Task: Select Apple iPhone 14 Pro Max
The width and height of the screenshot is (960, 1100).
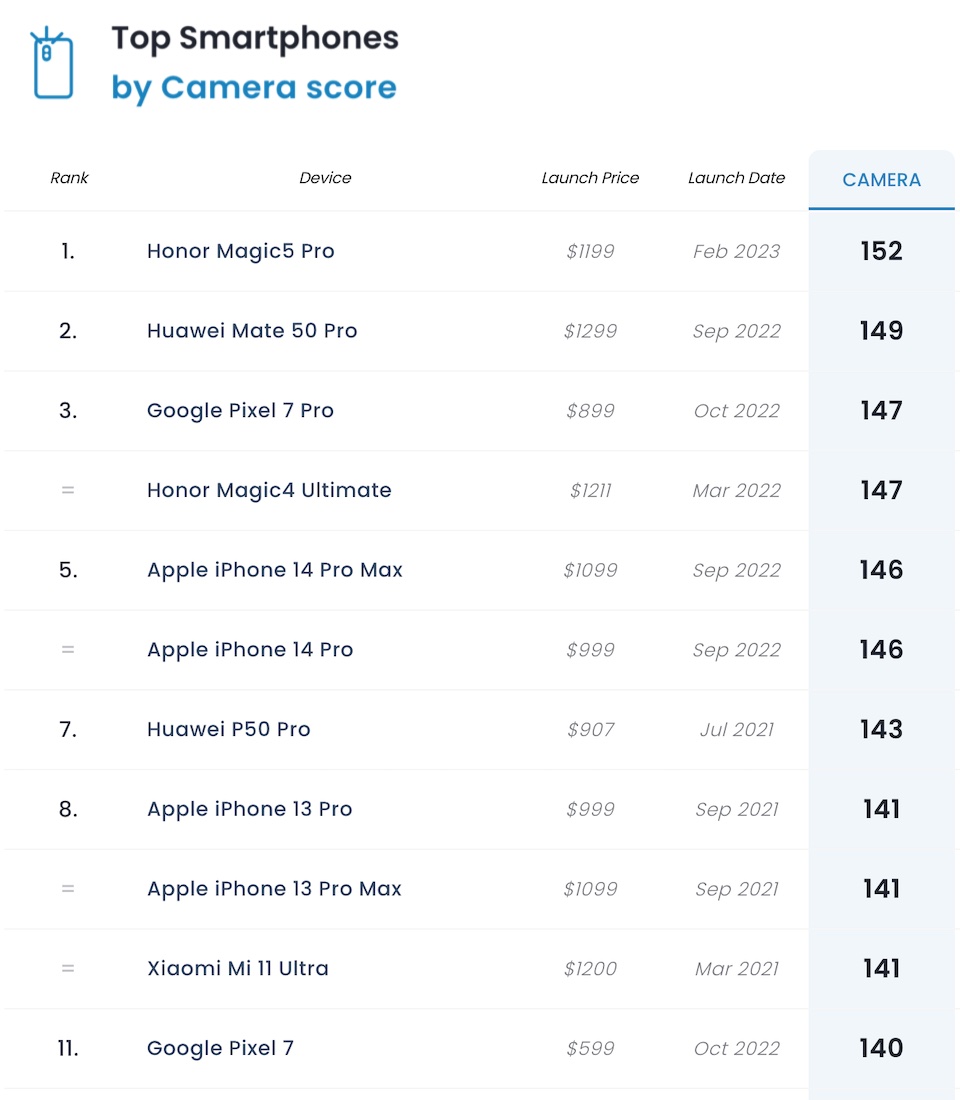Action: [275, 570]
